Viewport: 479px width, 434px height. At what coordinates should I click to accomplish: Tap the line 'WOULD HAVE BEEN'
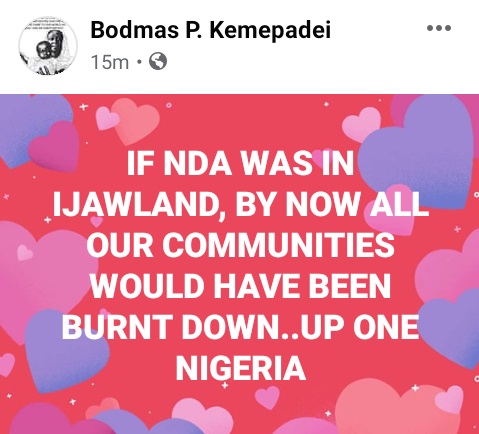pos(241,286)
